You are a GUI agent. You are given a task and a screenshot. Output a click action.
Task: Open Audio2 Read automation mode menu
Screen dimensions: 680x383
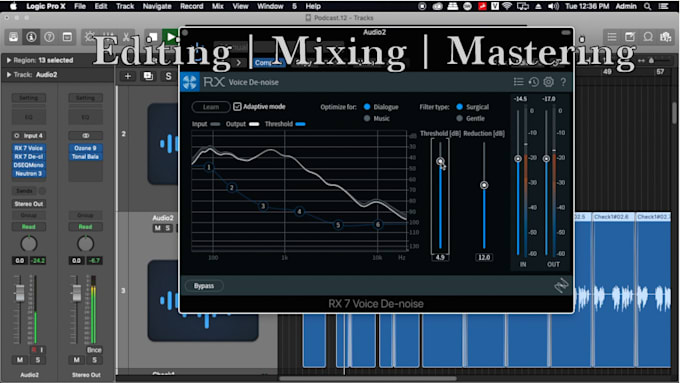pyautogui.click(x=29, y=226)
